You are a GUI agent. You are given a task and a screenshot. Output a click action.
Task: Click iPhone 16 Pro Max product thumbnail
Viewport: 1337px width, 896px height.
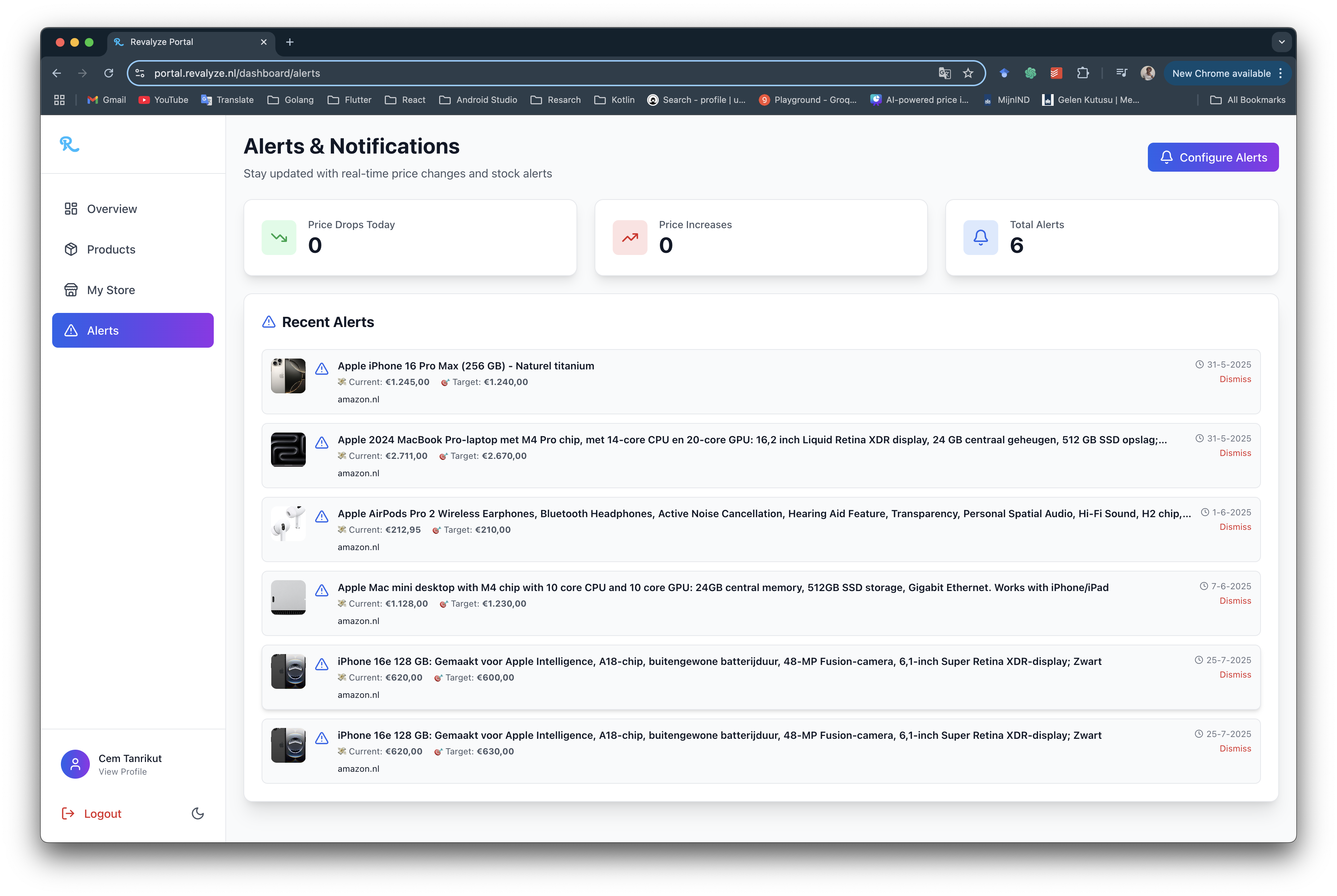pos(288,376)
